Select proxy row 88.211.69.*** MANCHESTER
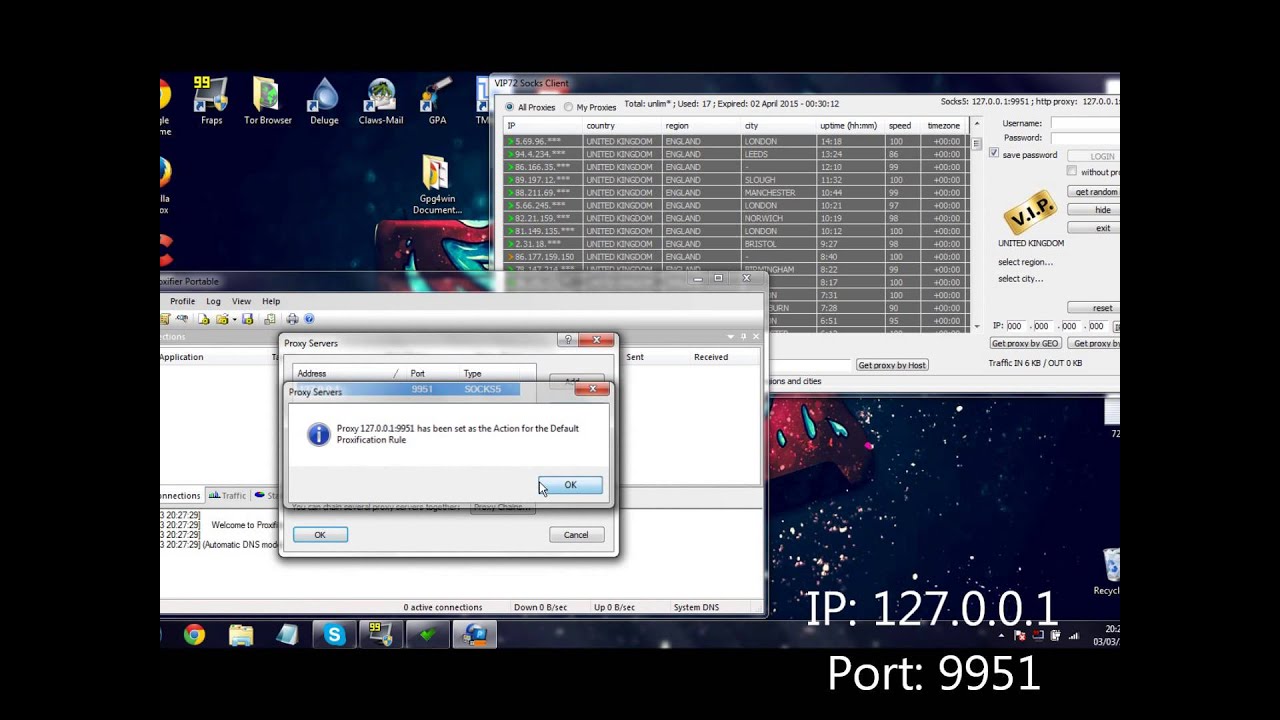This screenshot has width=1280, height=720. (x=735, y=192)
